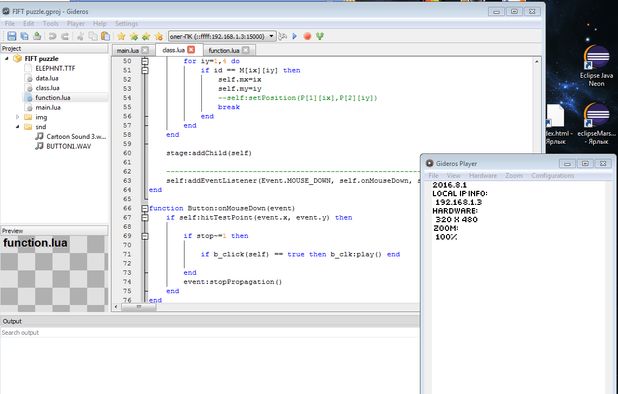
Task: Click the Paste clipboard toolbar icon
Action: (x=106, y=36)
